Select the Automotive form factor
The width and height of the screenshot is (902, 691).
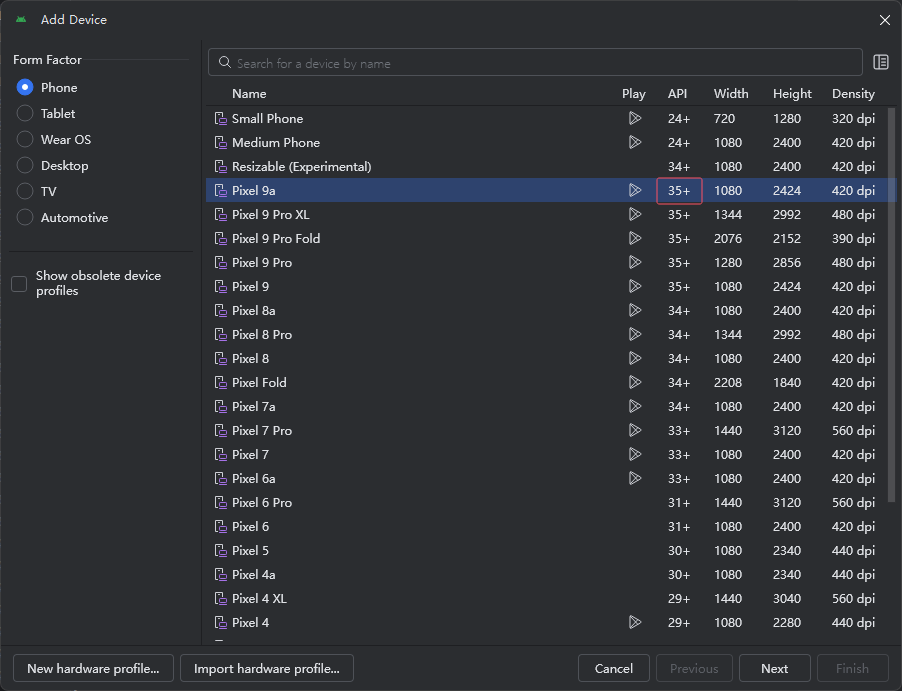25,217
